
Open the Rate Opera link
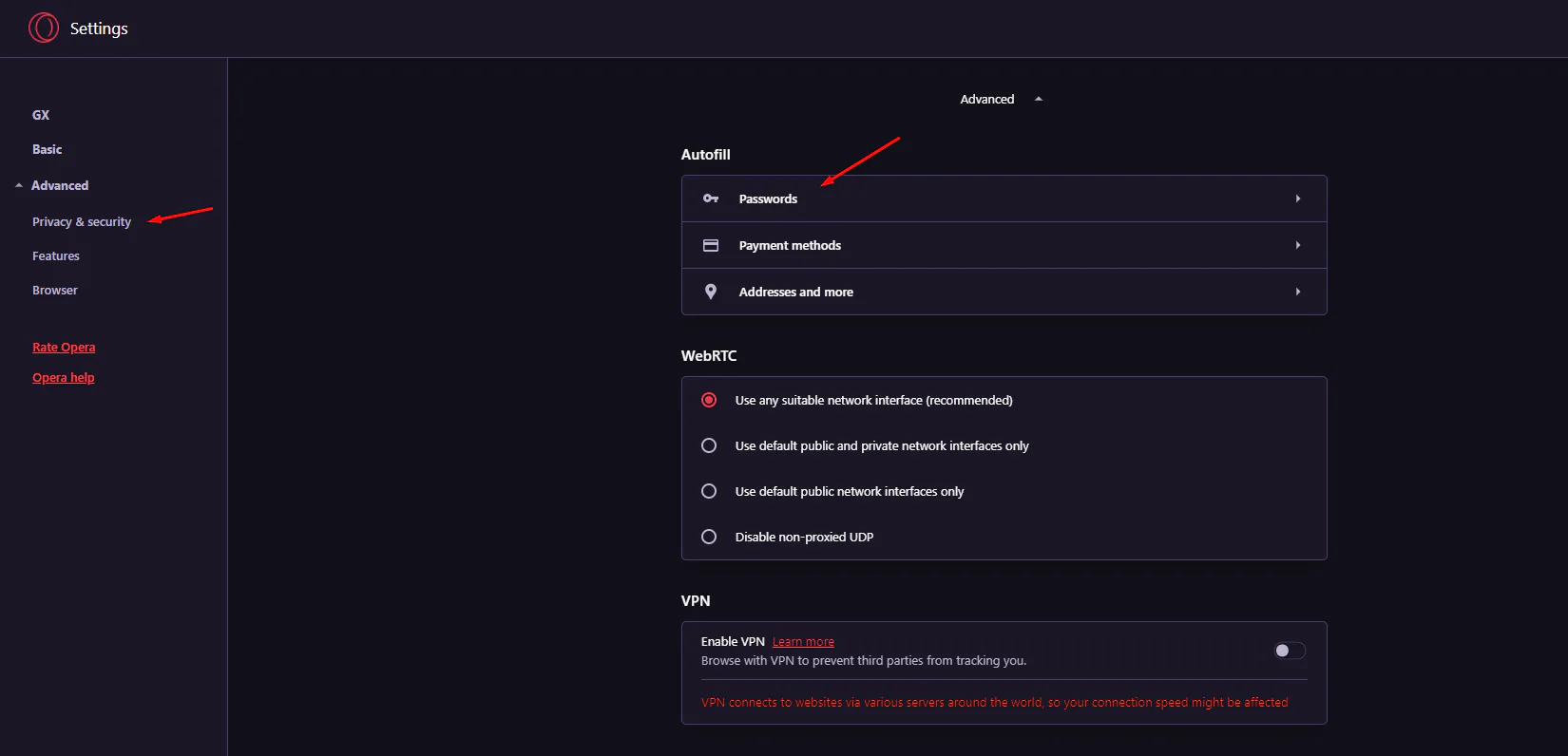click(x=64, y=347)
